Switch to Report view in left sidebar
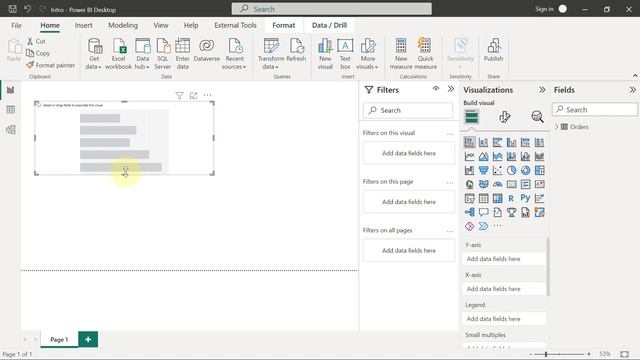This screenshot has height=360, width=640. pyautogui.click(x=11, y=90)
